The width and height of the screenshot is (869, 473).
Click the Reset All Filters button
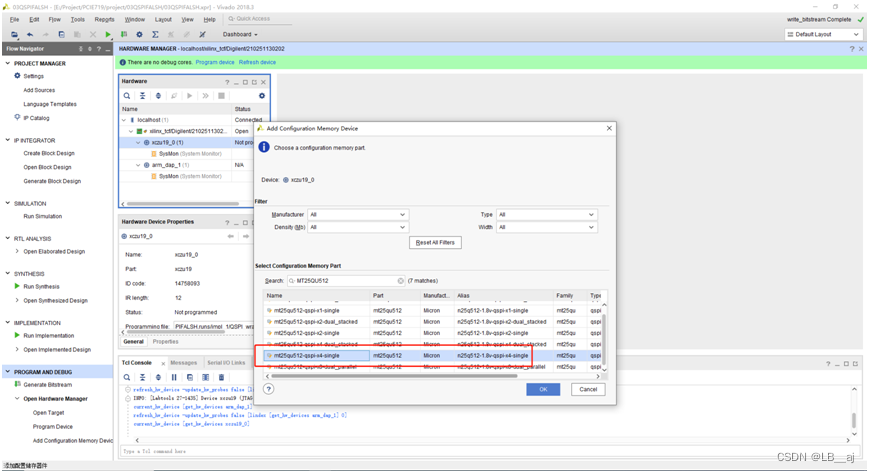(x=435, y=242)
